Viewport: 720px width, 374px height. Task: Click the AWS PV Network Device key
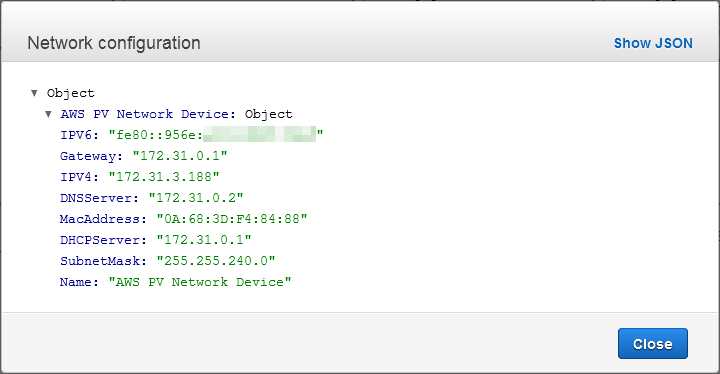(148, 114)
